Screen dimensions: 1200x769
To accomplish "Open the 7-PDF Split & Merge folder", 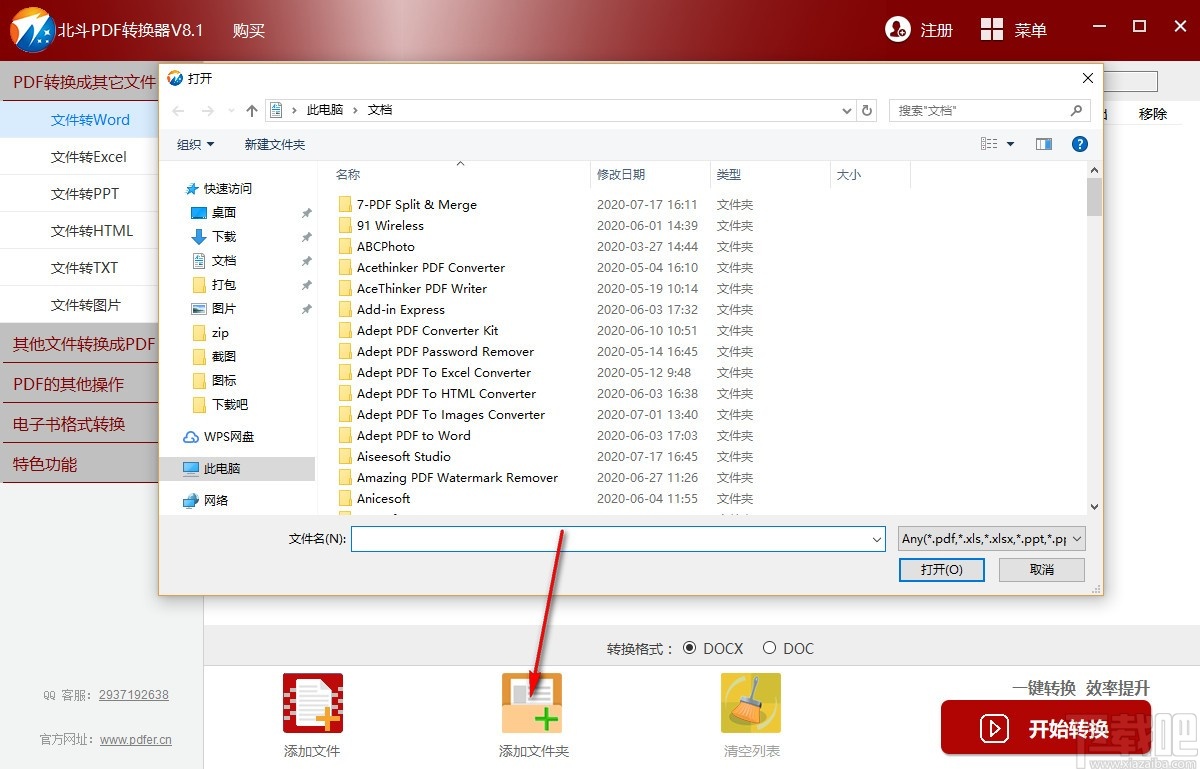I will coord(417,204).
